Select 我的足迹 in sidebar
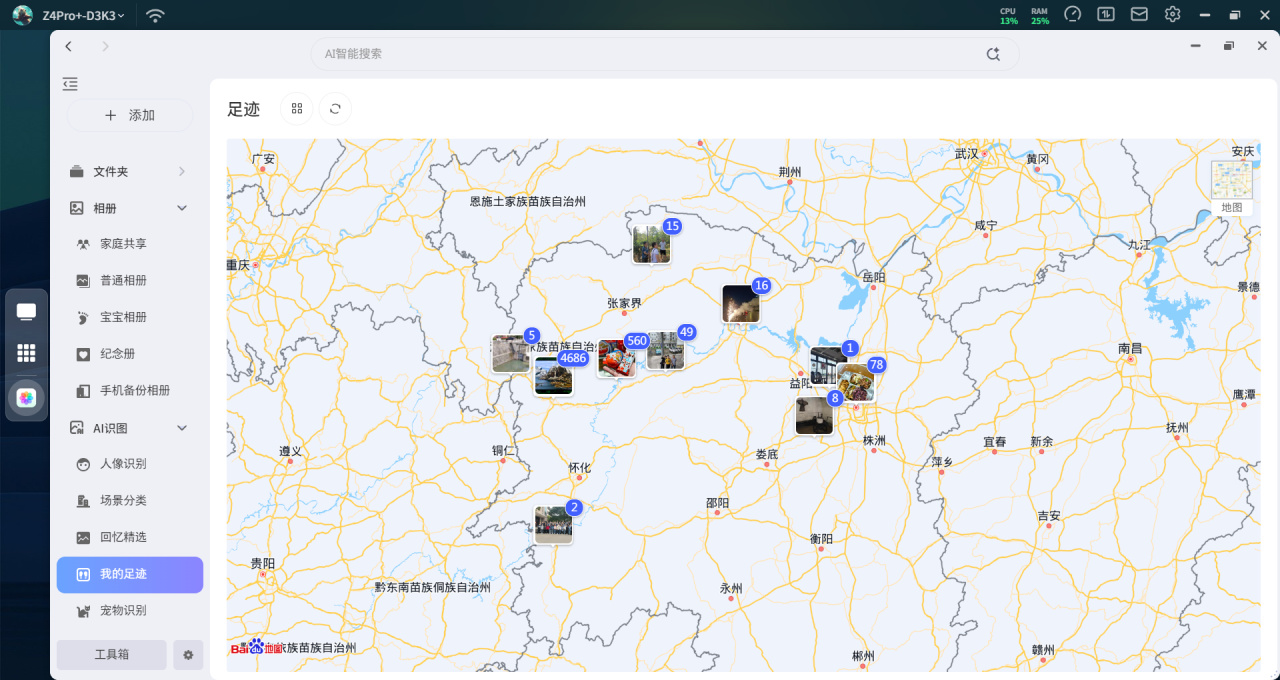1280x680 pixels. click(130, 574)
